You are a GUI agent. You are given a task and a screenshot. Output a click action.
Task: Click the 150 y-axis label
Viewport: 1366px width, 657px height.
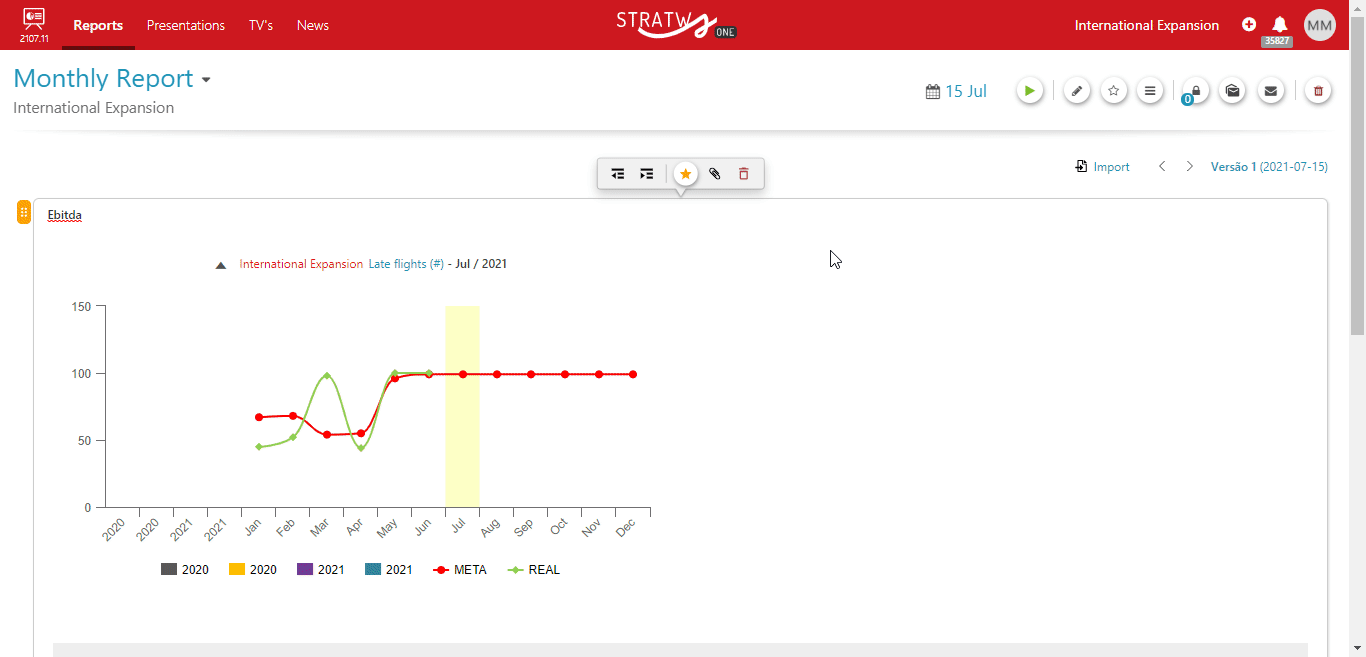tap(81, 307)
